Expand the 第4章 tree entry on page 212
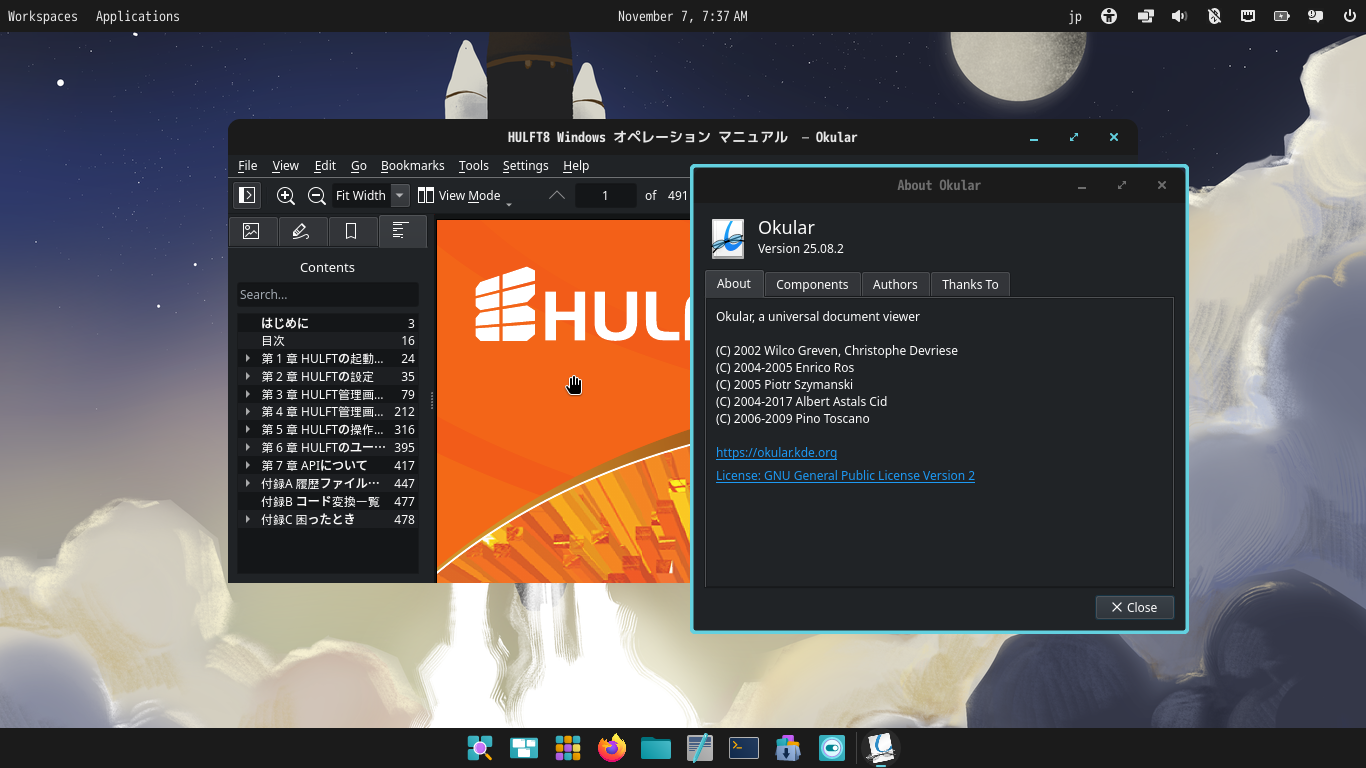1366x768 pixels. [x=247, y=411]
